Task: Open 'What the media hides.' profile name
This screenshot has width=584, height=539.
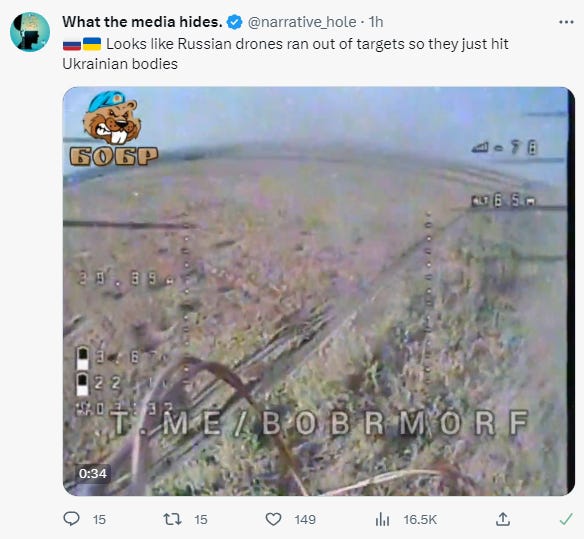Action: click(142, 22)
